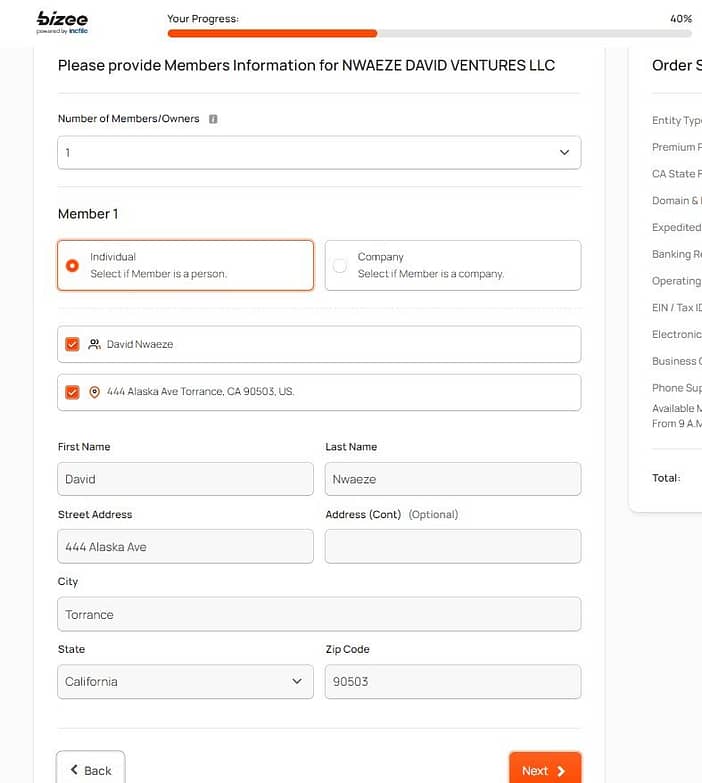
Task: Select the Individual member radio option
Action: coord(72,266)
